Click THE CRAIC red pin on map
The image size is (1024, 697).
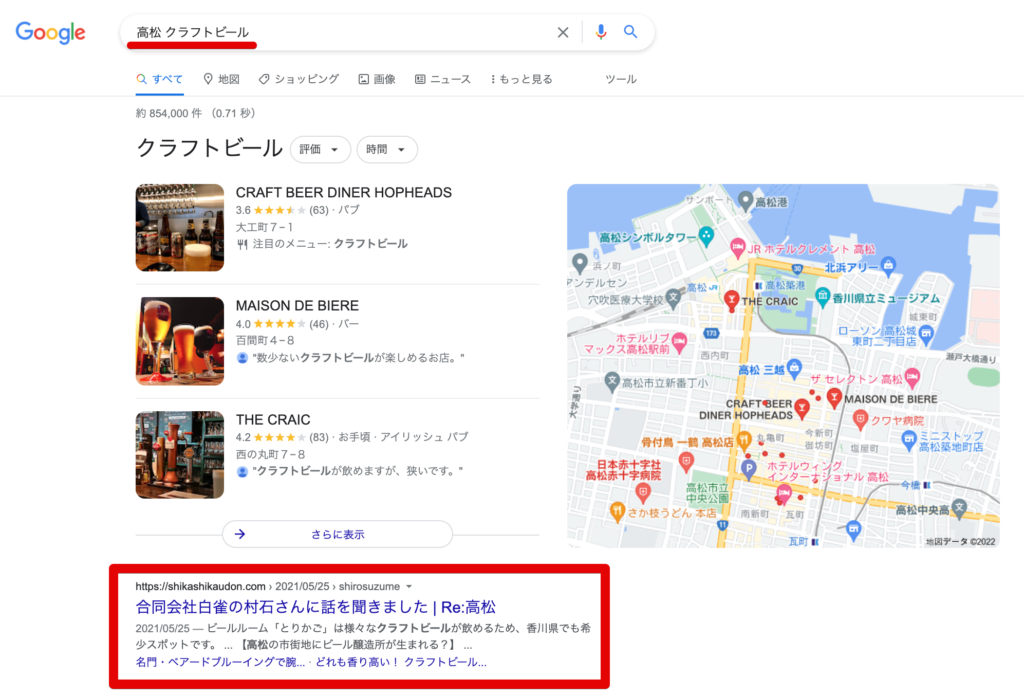[x=731, y=300]
